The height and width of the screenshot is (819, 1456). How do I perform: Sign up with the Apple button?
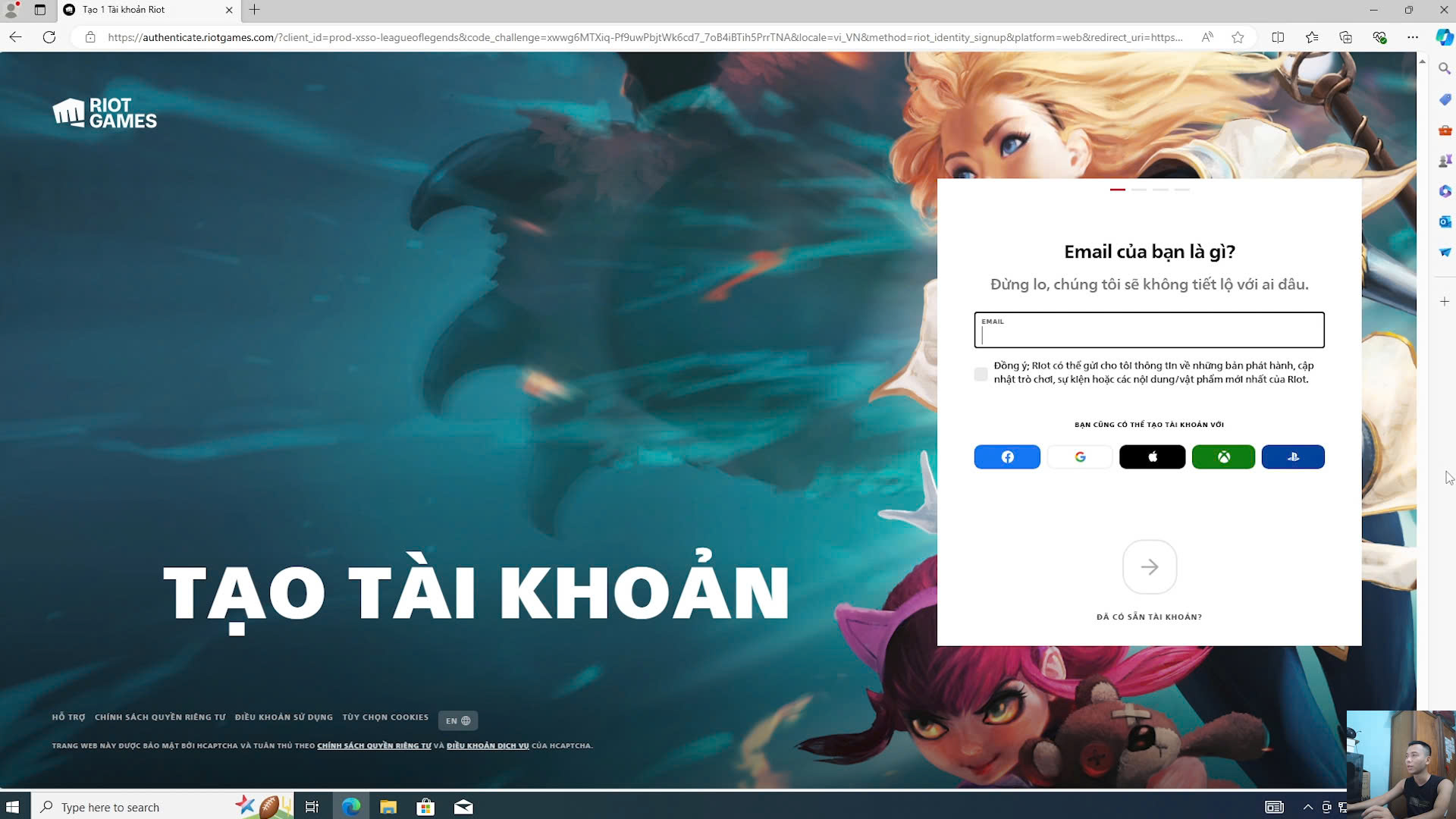pyautogui.click(x=1152, y=457)
